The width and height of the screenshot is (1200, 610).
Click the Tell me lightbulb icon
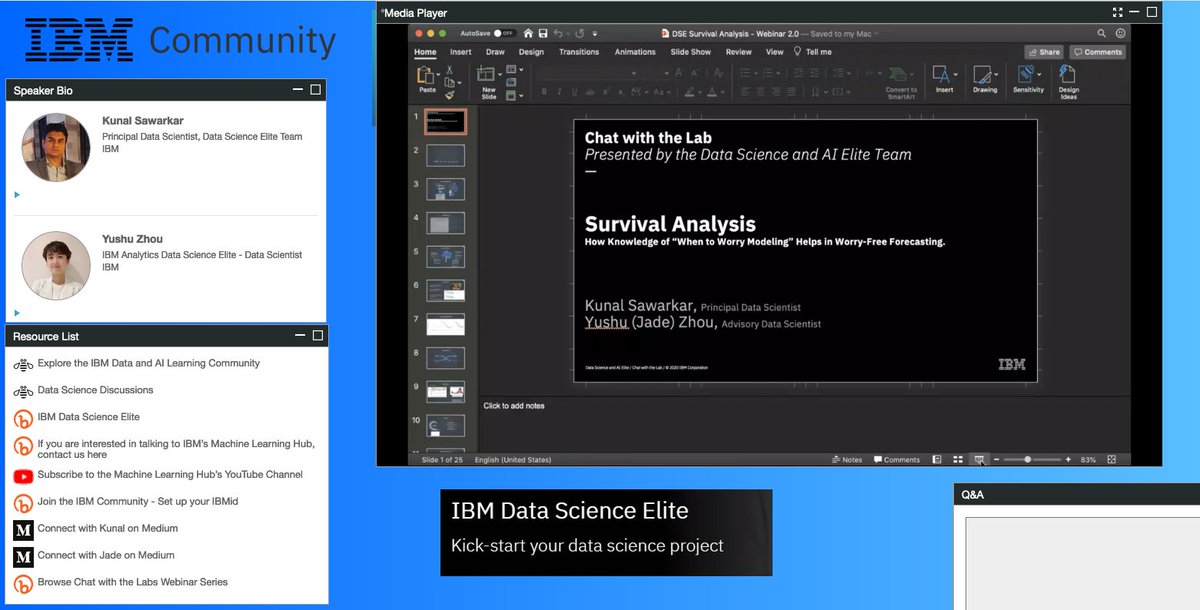pyautogui.click(x=797, y=51)
